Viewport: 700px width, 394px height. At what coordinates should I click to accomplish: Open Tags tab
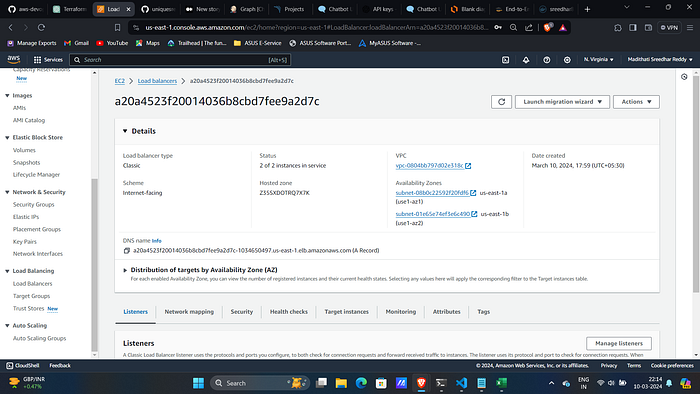[x=483, y=312]
